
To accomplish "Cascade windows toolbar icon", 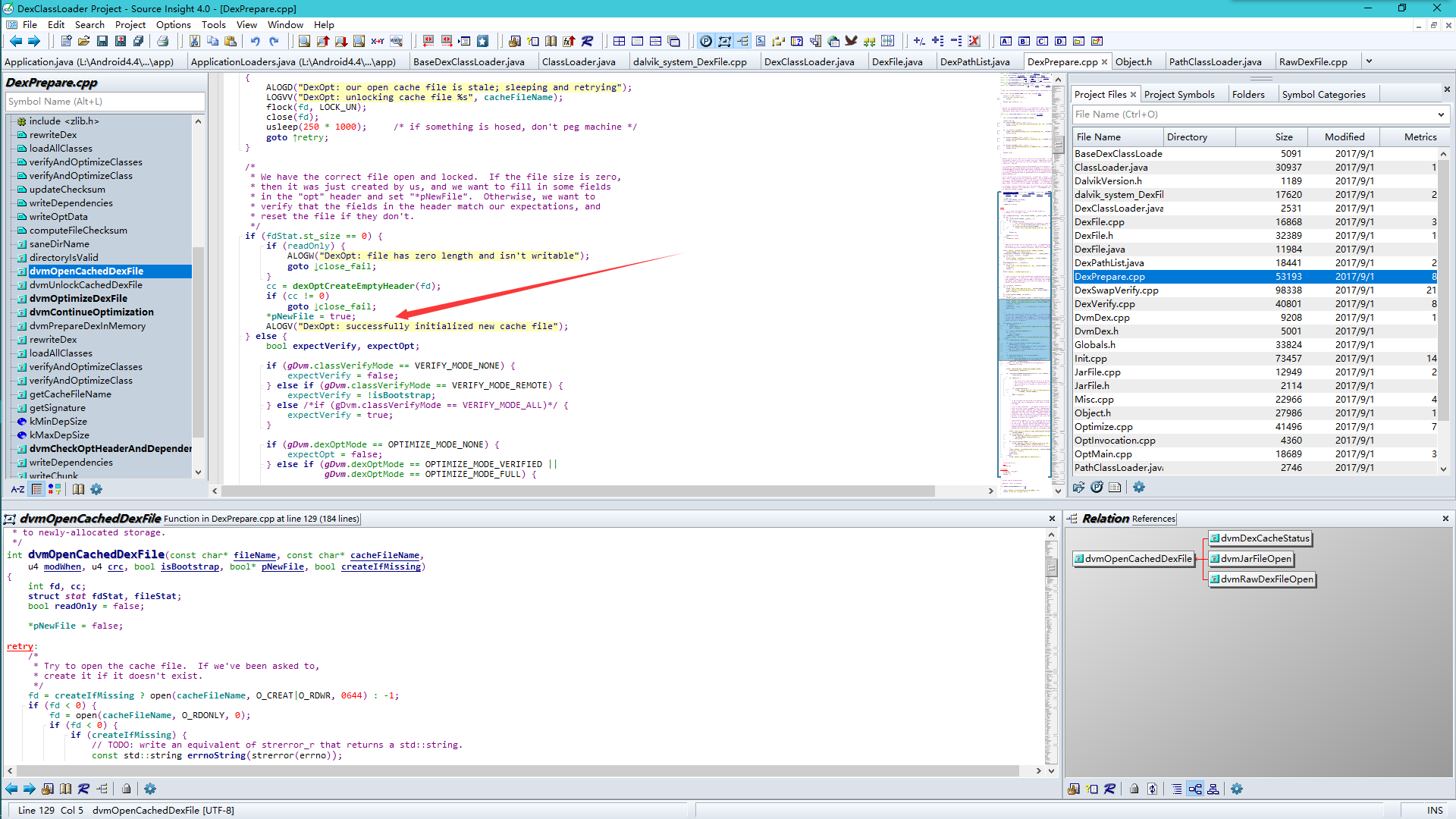I will pos(673,41).
